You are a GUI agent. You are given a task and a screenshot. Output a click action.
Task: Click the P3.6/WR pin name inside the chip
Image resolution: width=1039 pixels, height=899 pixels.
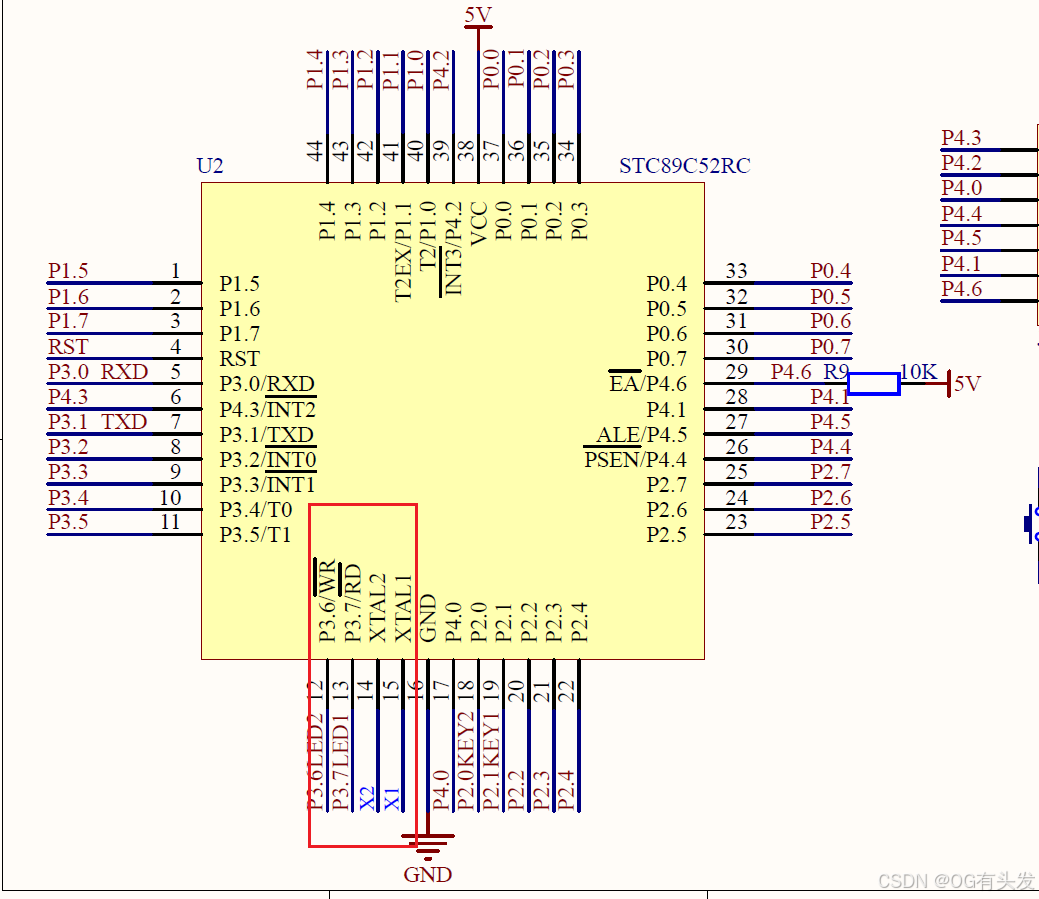[x=327, y=601]
